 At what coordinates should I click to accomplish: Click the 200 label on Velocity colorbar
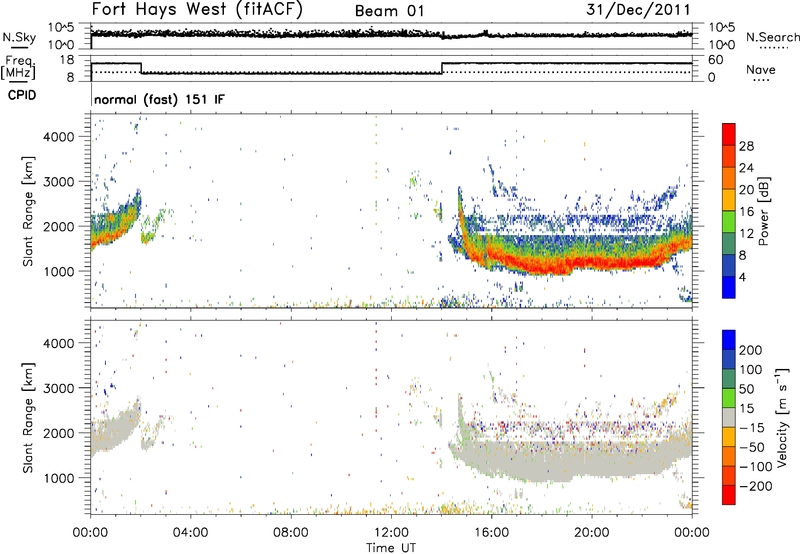click(x=751, y=350)
